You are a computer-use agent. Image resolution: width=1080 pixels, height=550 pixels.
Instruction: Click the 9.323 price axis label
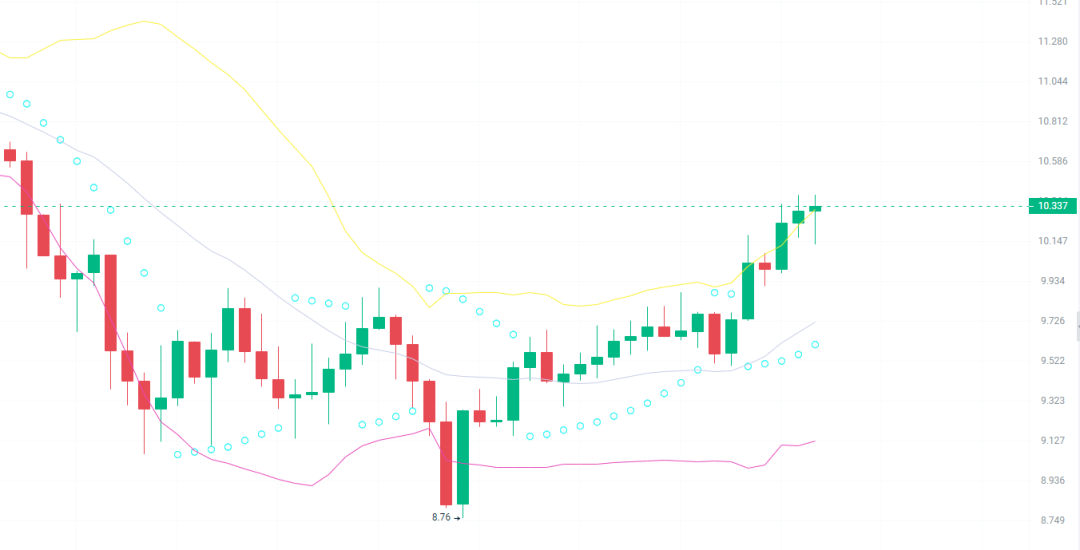pos(1053,401)
